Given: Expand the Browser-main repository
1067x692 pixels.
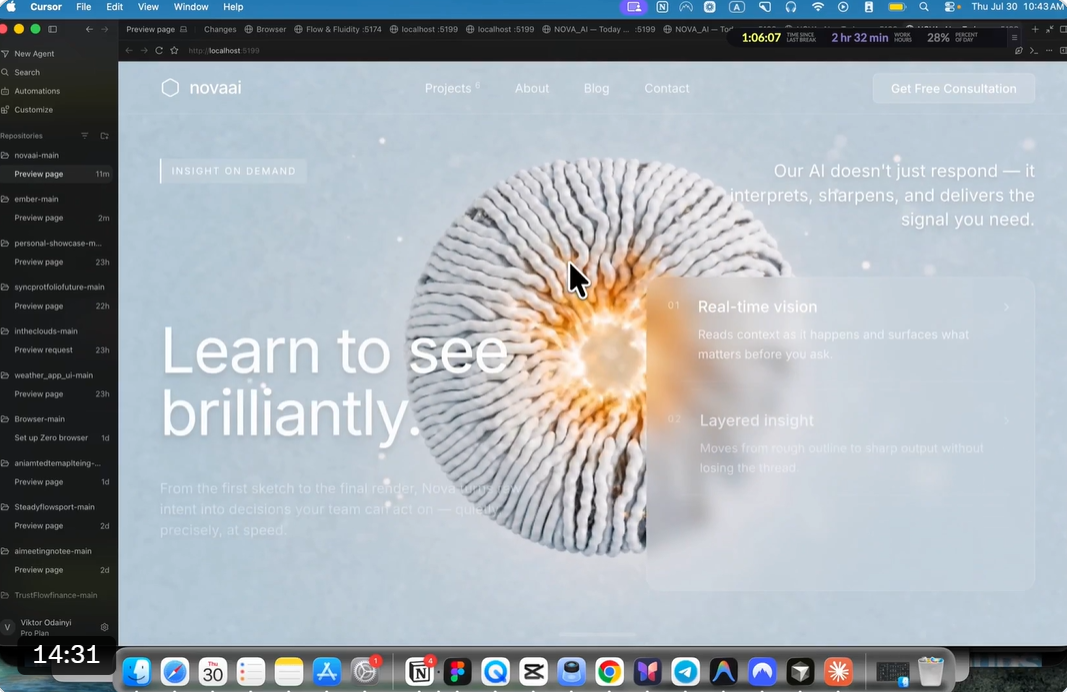Looking at the screenshot, I should pos(39,419).
